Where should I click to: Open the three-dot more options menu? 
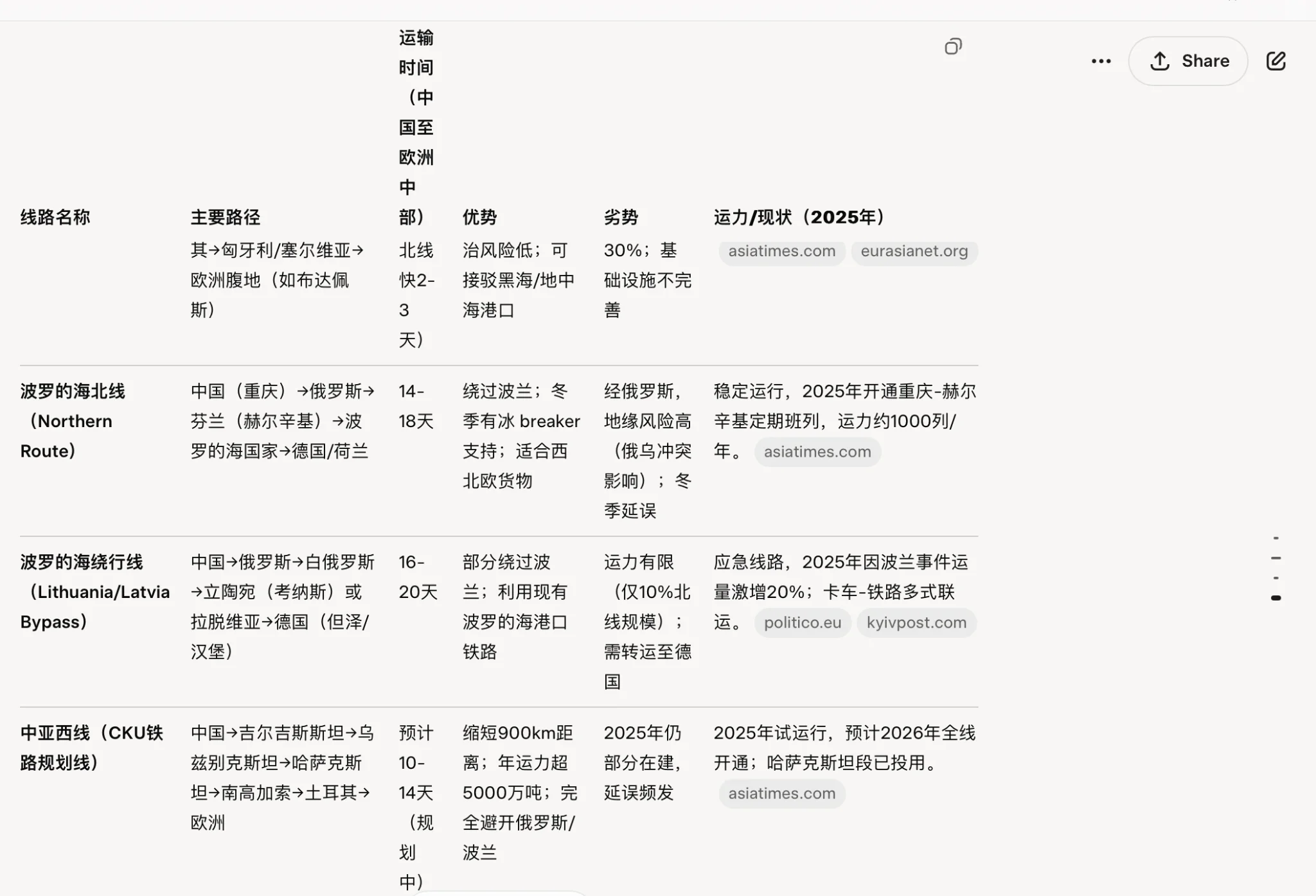1101,61
